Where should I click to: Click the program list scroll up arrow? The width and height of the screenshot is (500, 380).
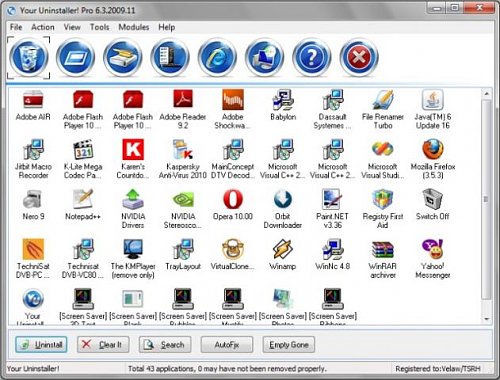(487, 94)
